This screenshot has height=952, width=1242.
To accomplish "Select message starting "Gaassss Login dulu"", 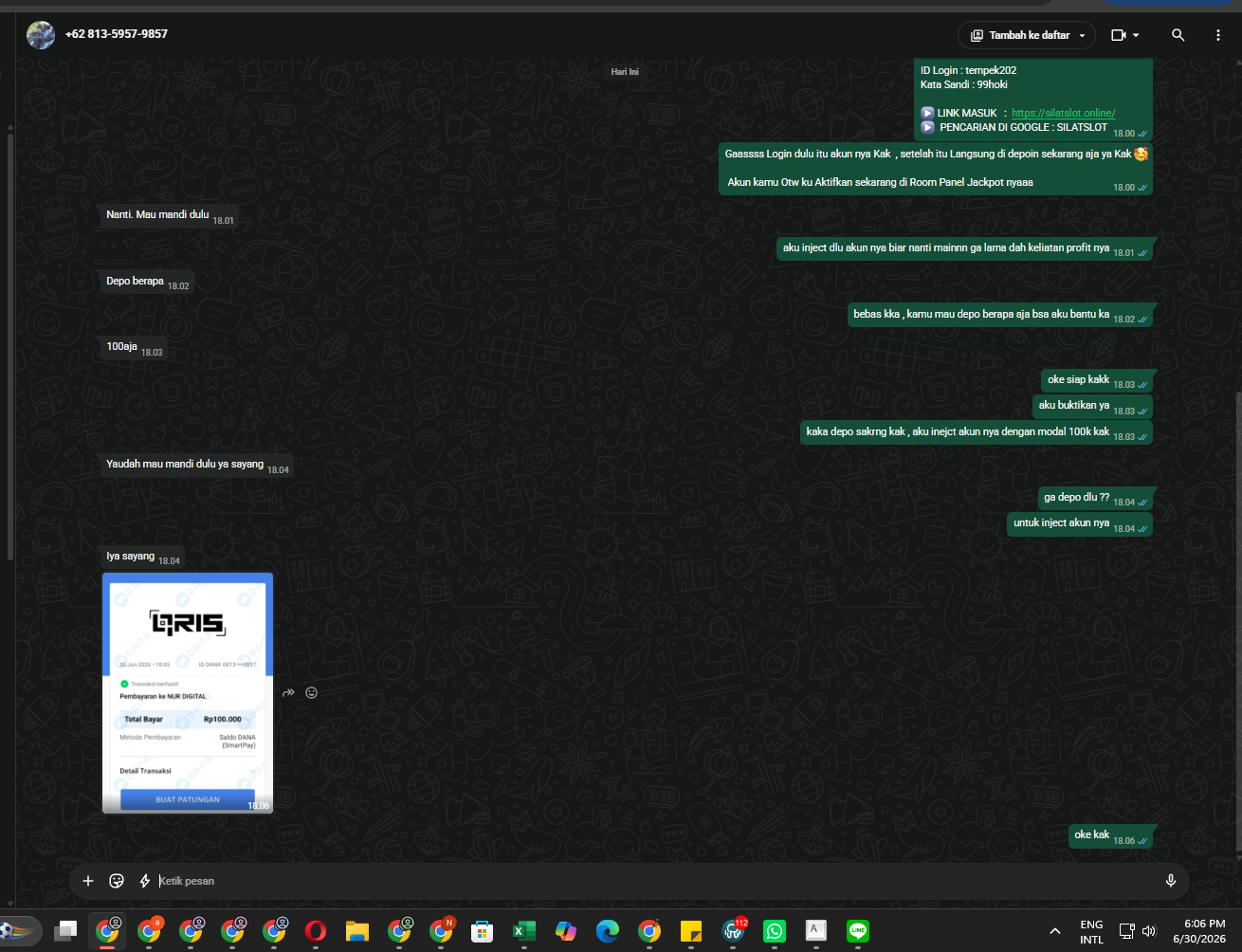I will tap(936, 169).
